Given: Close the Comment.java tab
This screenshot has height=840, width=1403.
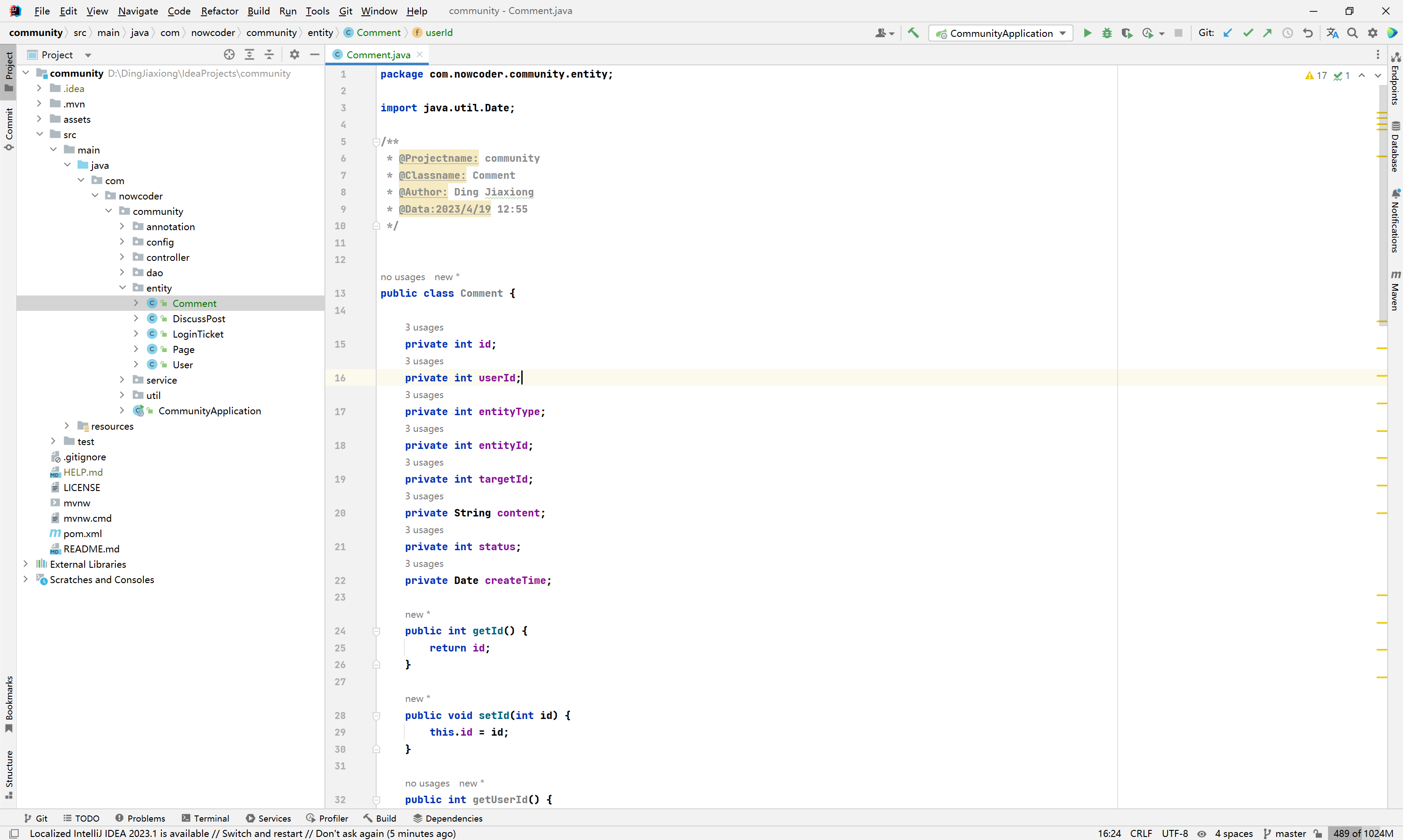Looking at the screenshot, I should coord(420,54).
